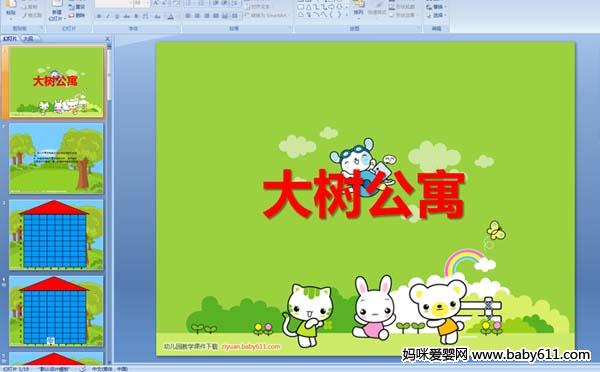Select the second slide thumbnail with trees

coord(56,158)
